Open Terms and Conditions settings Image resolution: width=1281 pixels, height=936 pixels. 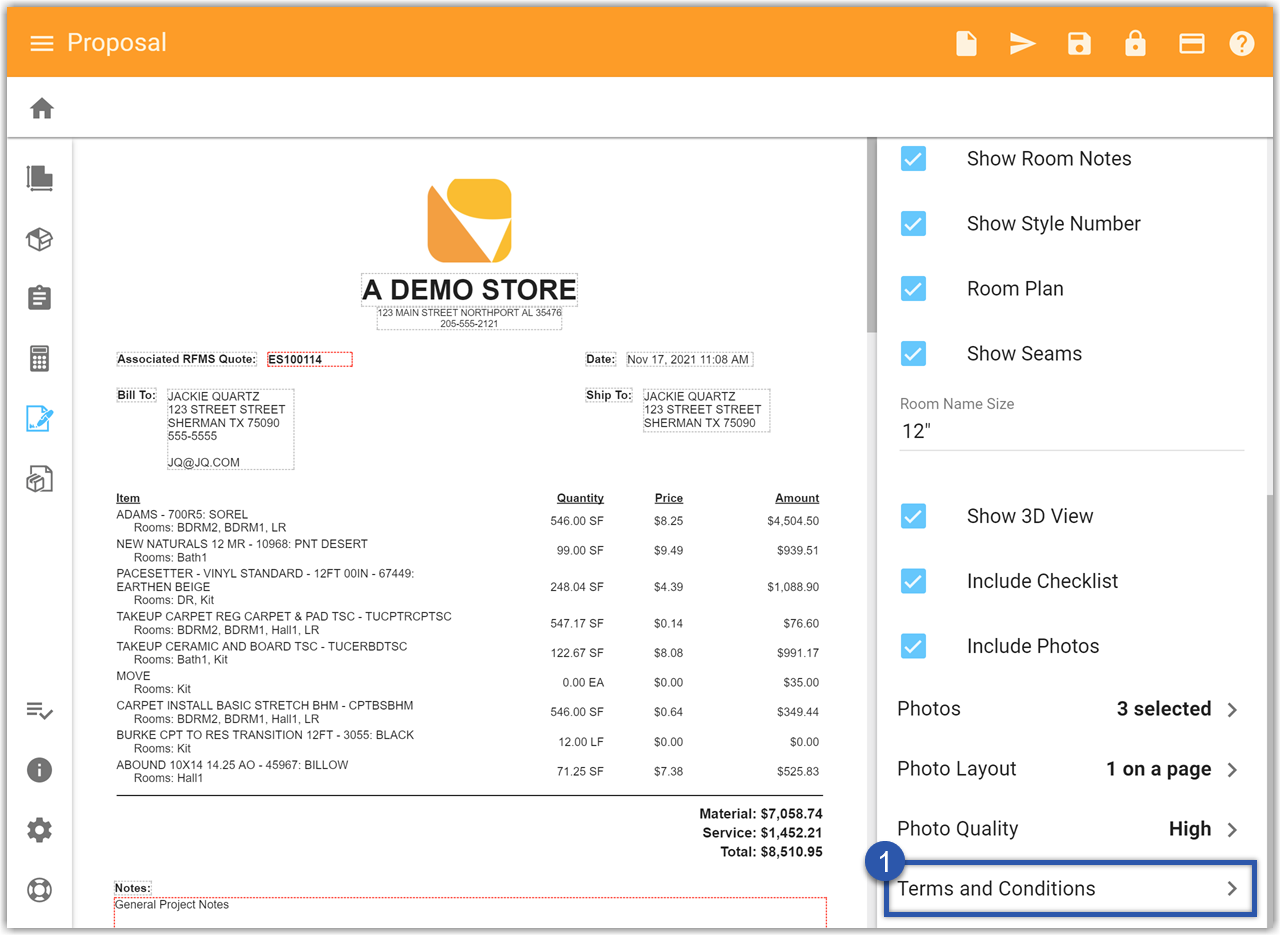(1069, 888)
